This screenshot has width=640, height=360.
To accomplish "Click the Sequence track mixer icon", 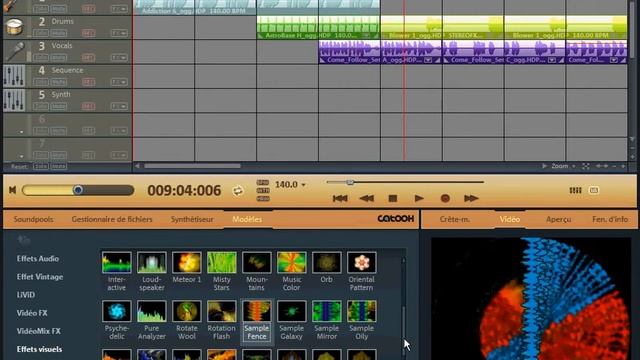I will tap(14, 76).
